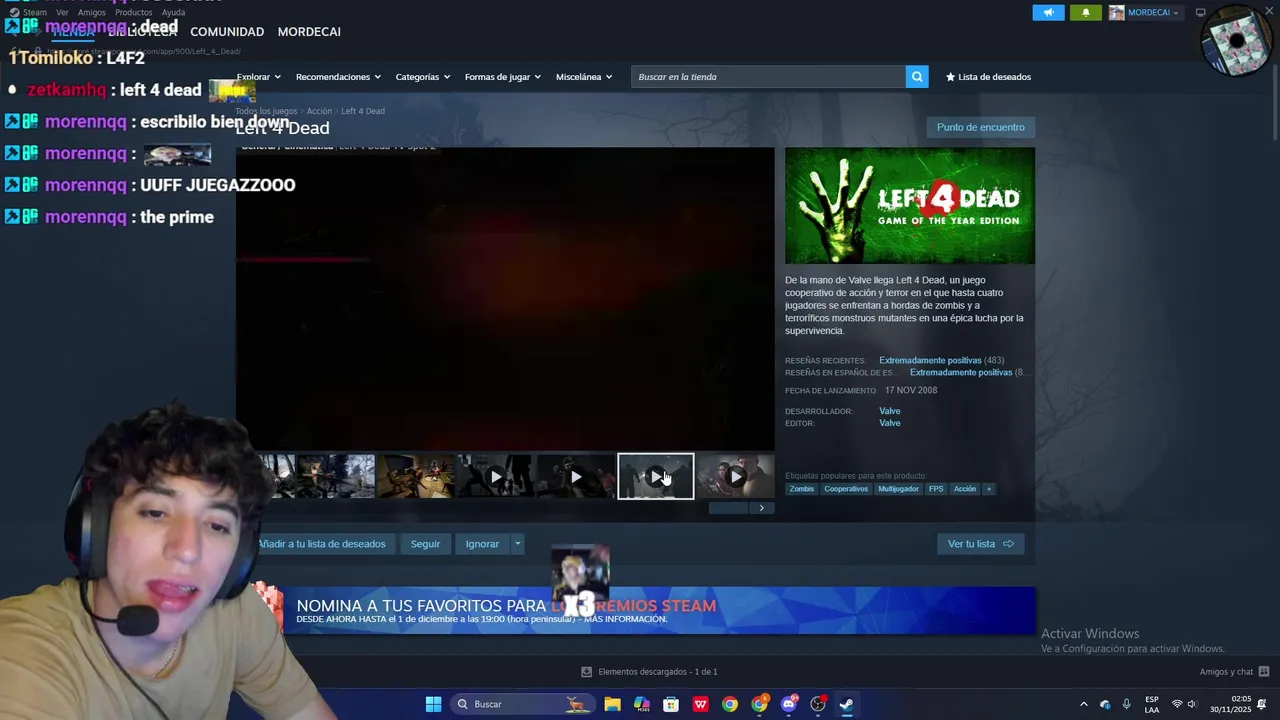Click the Steam taskbar icon
The image size is (1280, 720).
tap(846, 704)
